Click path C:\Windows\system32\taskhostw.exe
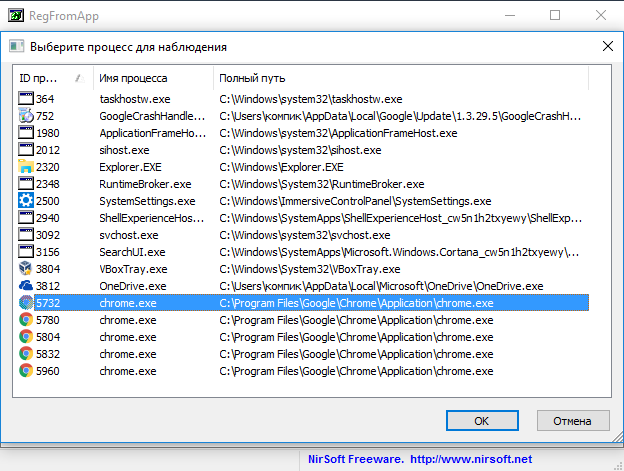 [311, 99]
